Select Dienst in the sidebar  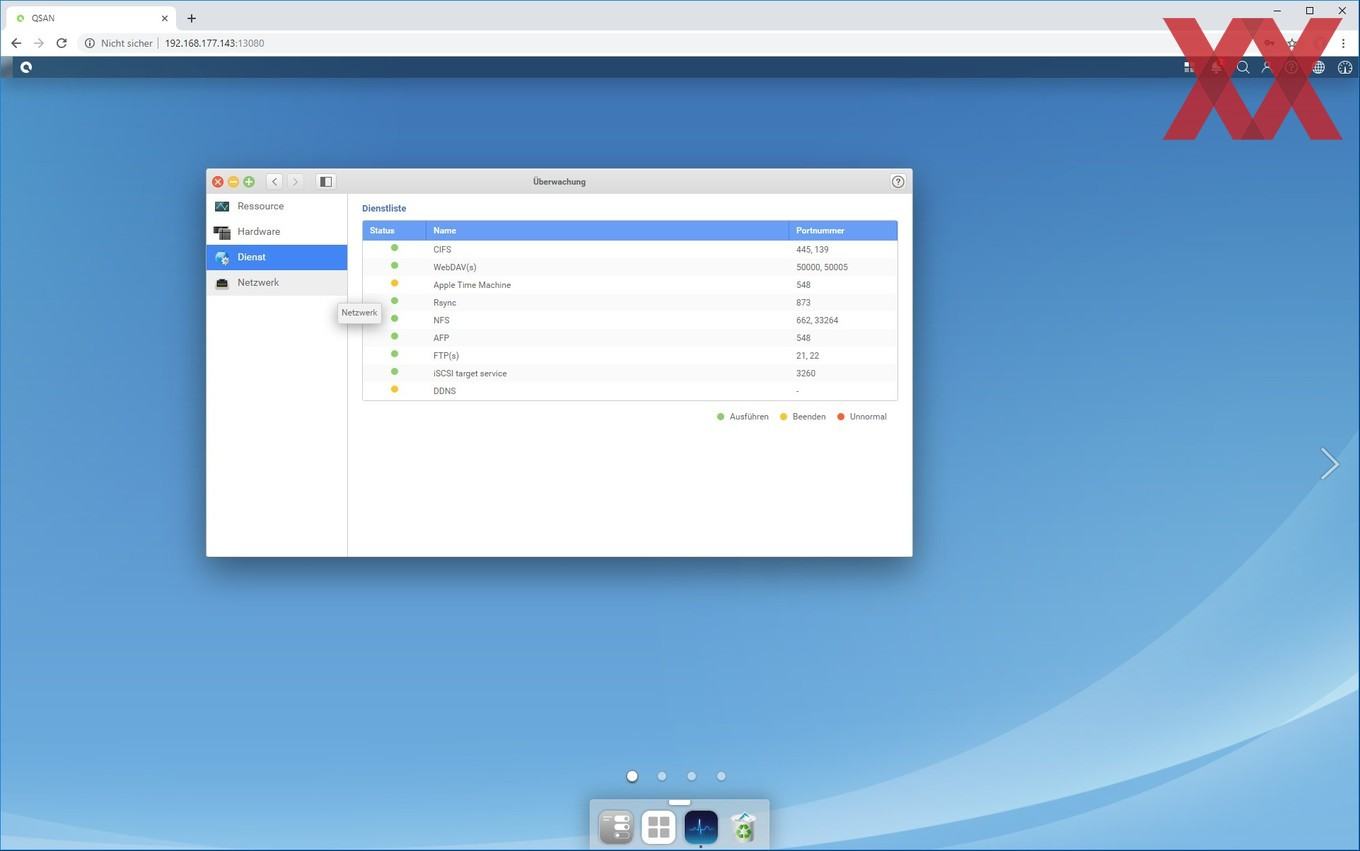click(277, 257)
